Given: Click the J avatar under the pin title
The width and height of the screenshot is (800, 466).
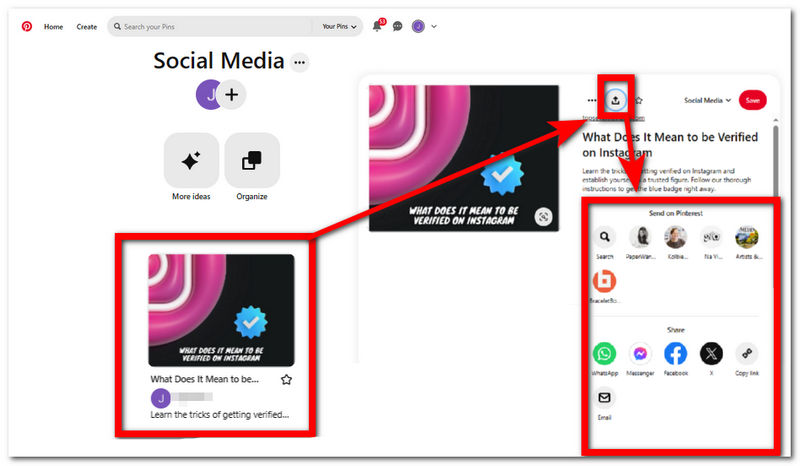Looking at the screenshot, I should pyautogui.click(x=161, y=398).
